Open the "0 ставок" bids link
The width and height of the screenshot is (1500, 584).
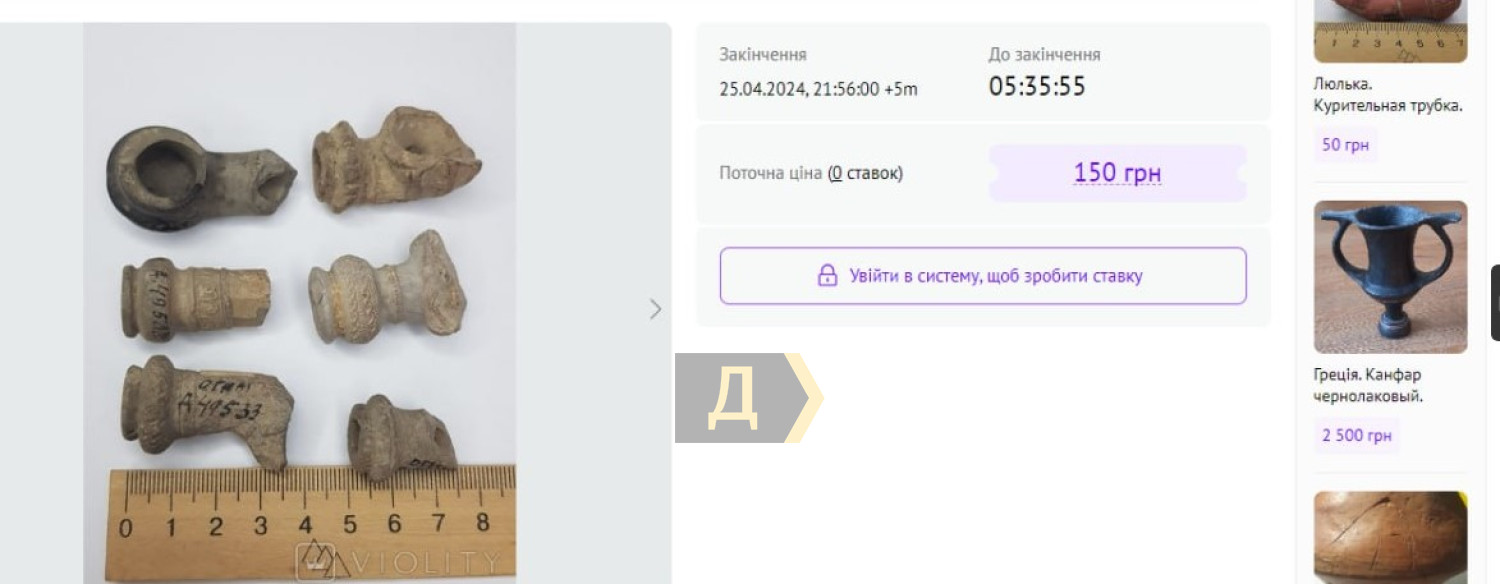point(865,173)
